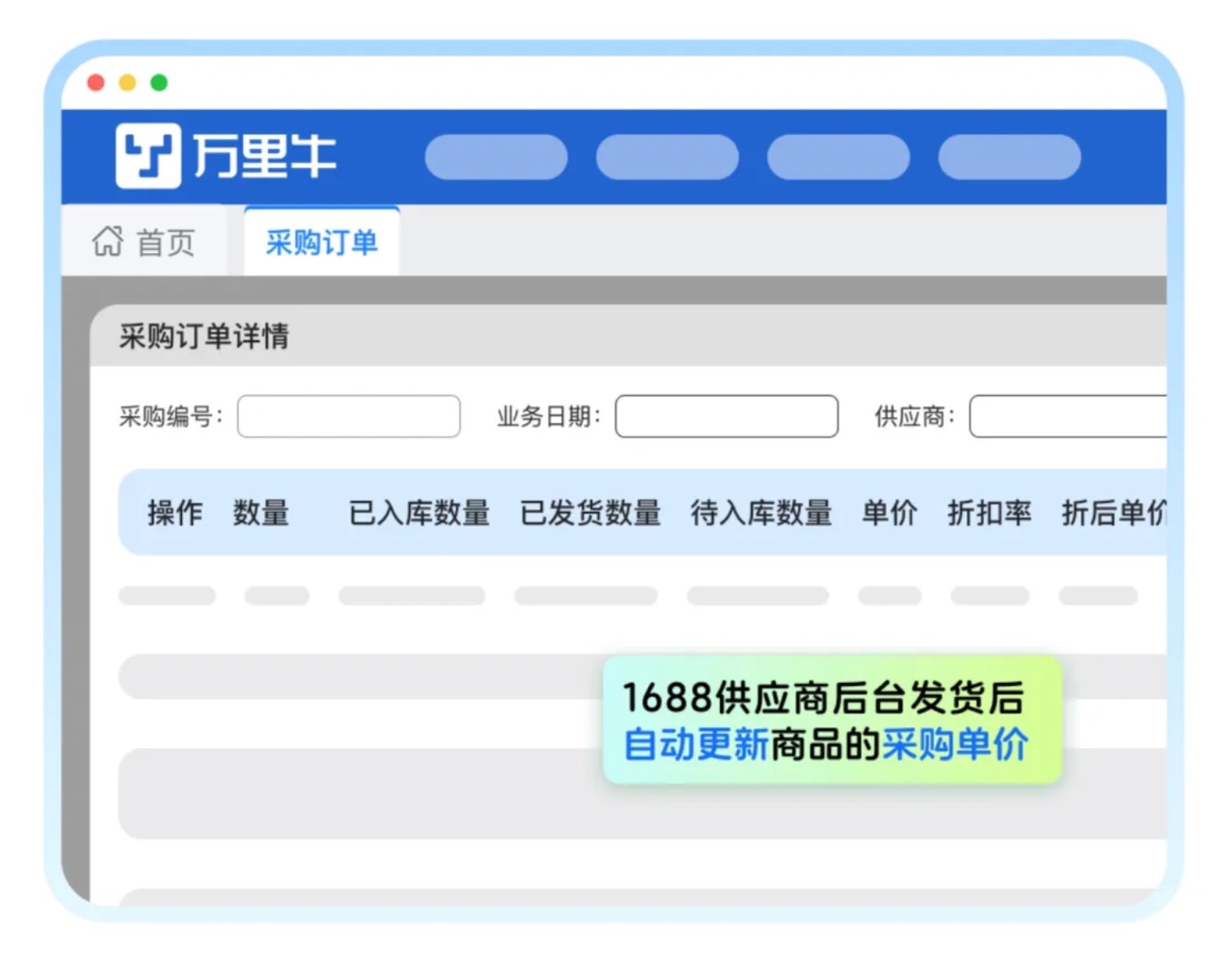The height and width of the screenshot is (958, 1232).
Task: Sort by the 单价 column
Action: pos(889,513)
